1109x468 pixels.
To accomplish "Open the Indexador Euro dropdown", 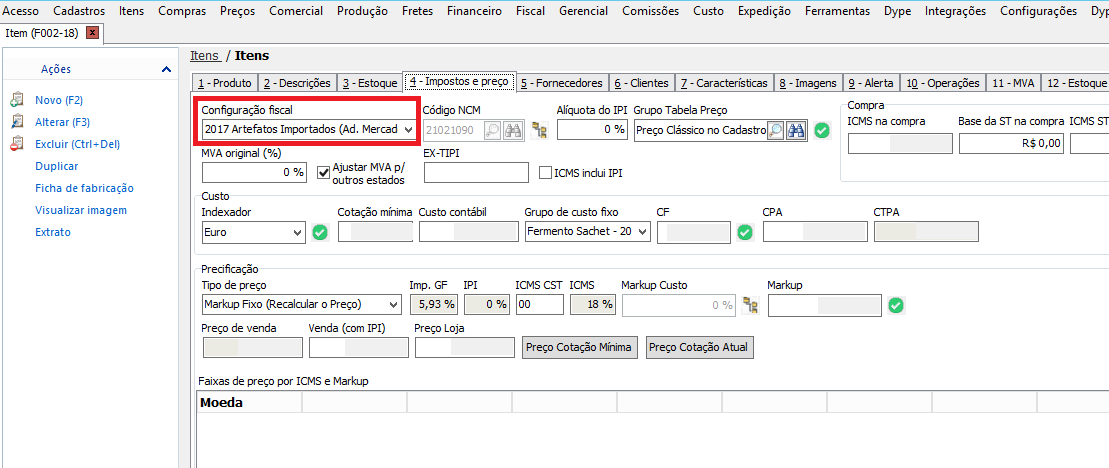I will tap(298, 232).
